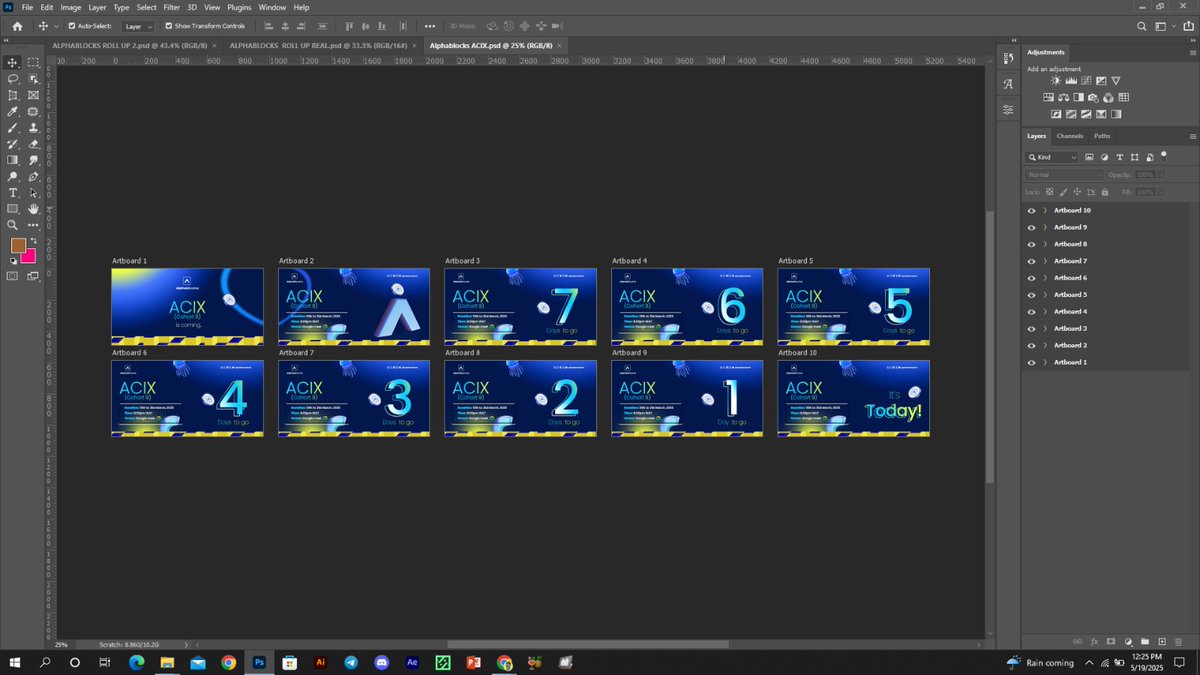This screenshot has width=1200, height=675.
Task: Open the Adjustments panel menu
Action: coord(1193,52)
